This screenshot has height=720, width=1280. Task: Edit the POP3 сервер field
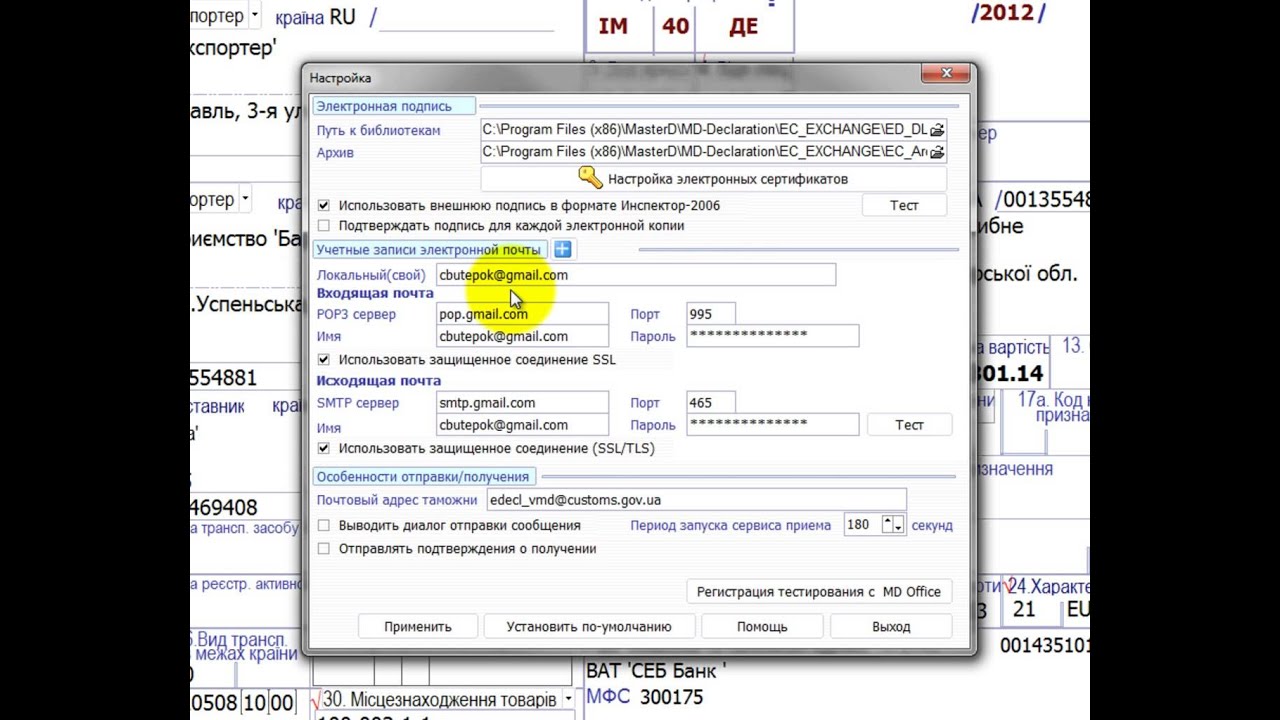(522, 314)
